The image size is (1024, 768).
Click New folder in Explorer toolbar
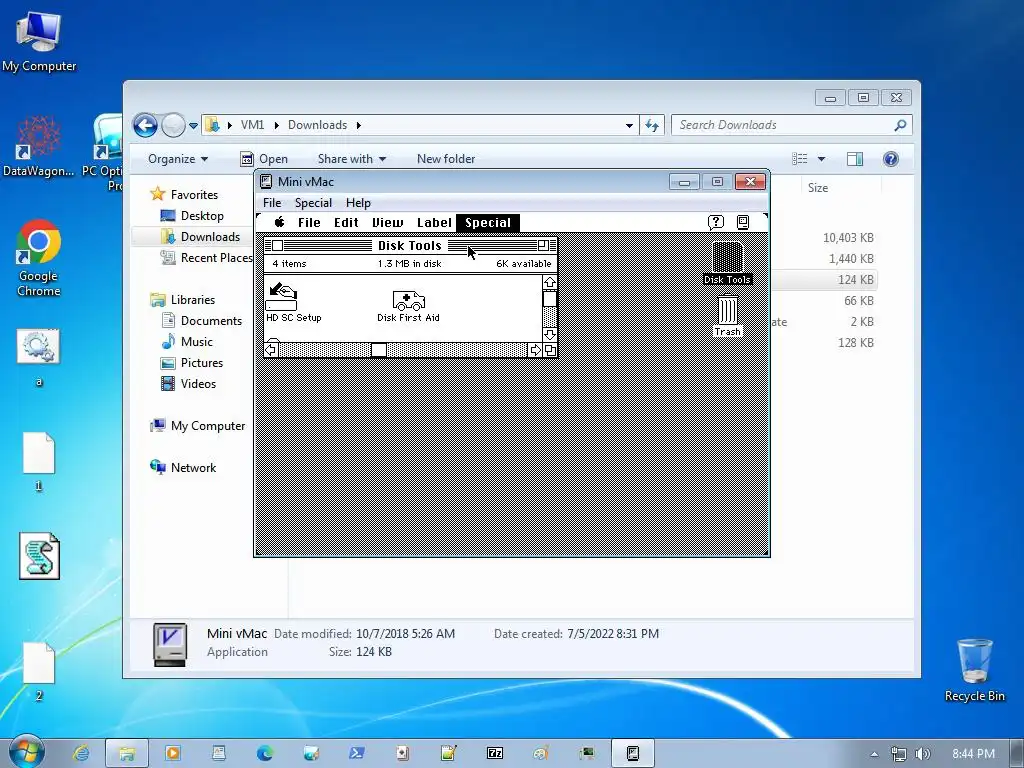click(x=446, y=159)
